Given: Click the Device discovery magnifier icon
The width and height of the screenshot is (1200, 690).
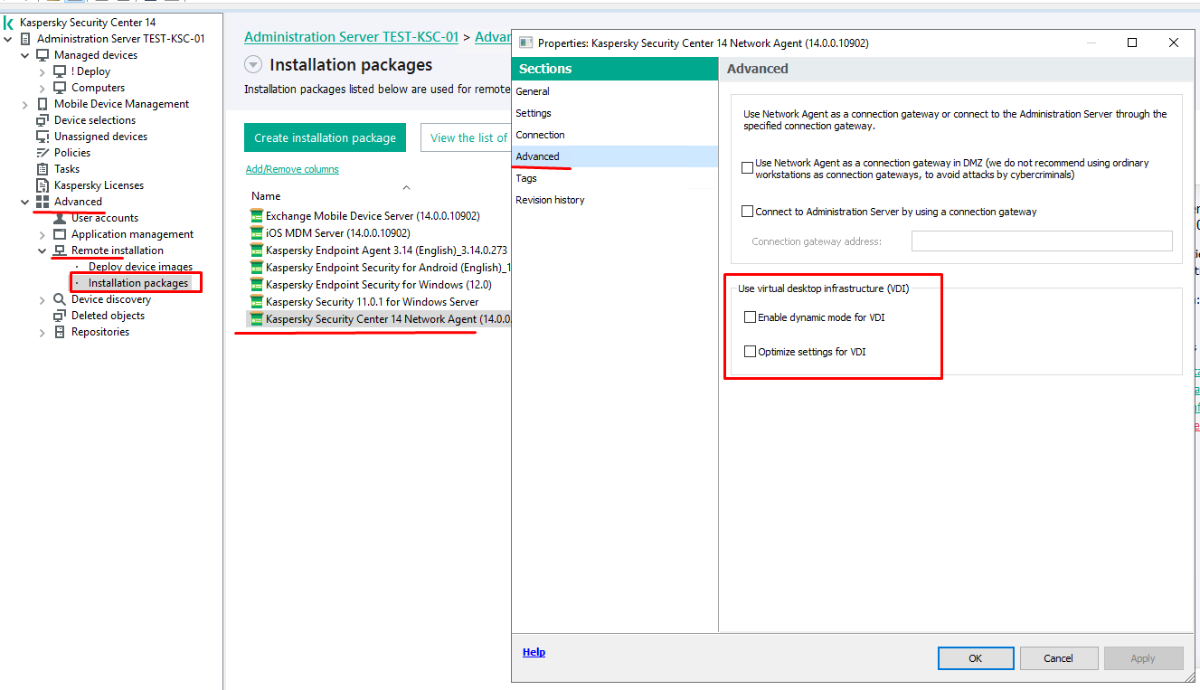Looking at the screenshot, I should click(60, 299).
